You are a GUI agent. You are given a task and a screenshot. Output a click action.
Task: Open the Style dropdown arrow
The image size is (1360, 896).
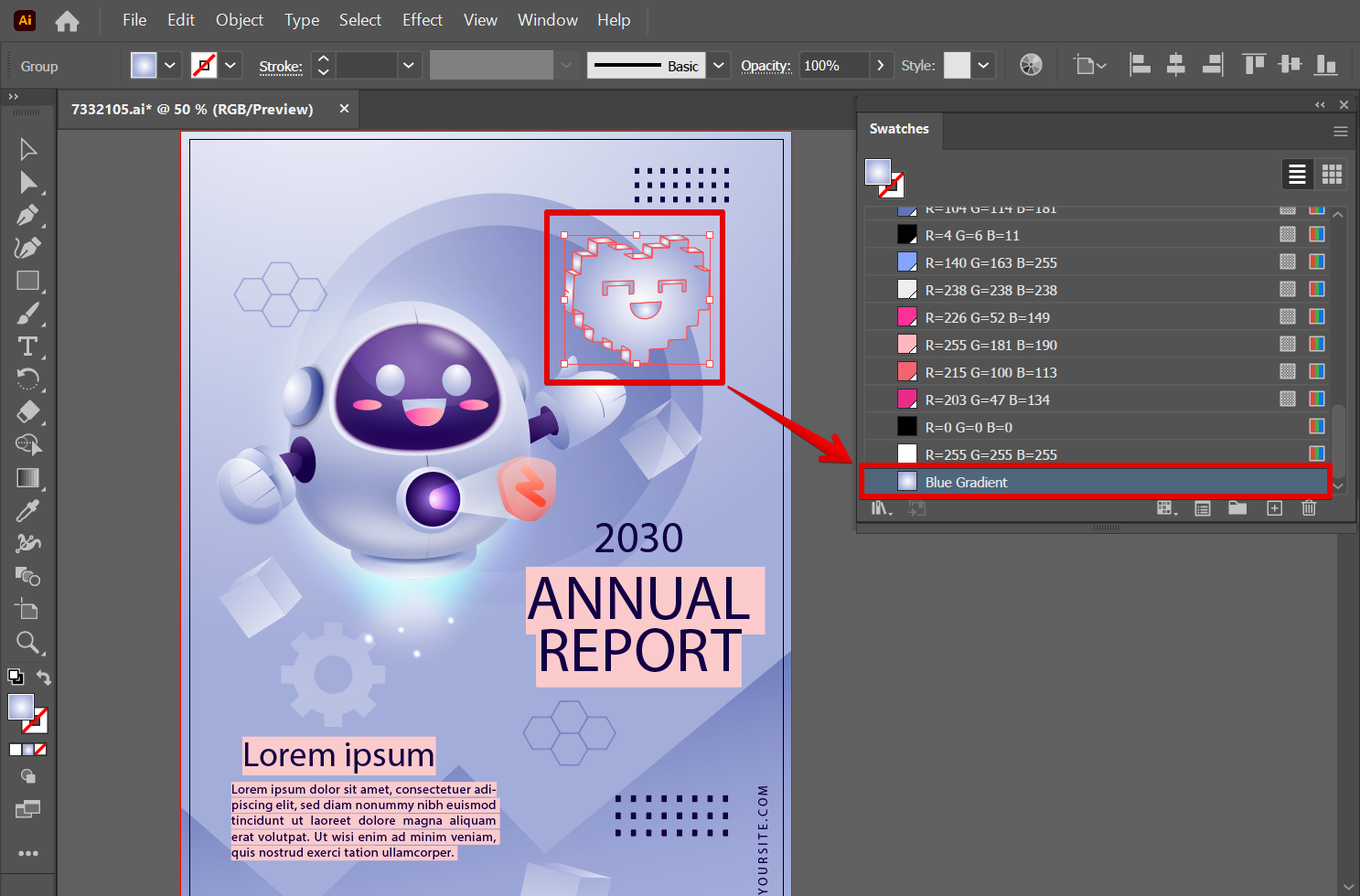tap(983, 66)
